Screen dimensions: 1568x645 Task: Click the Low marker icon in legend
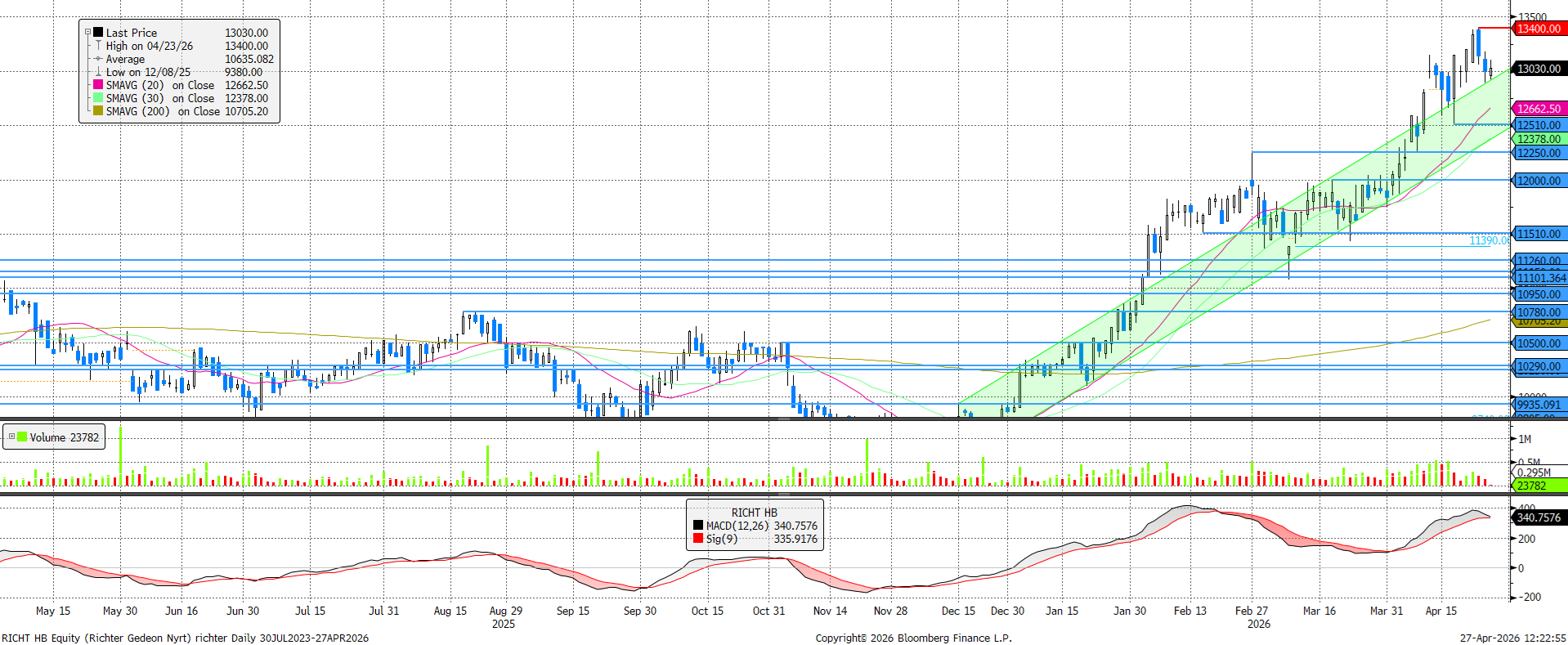pos(98,72)
